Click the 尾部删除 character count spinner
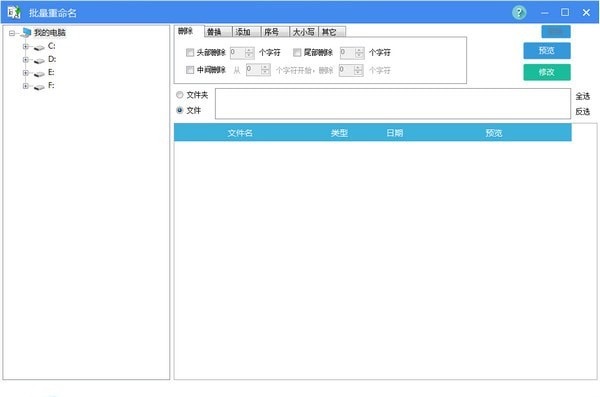Image resolution: width=600 pixels, height=397 pixels. (x=352, y=52)
